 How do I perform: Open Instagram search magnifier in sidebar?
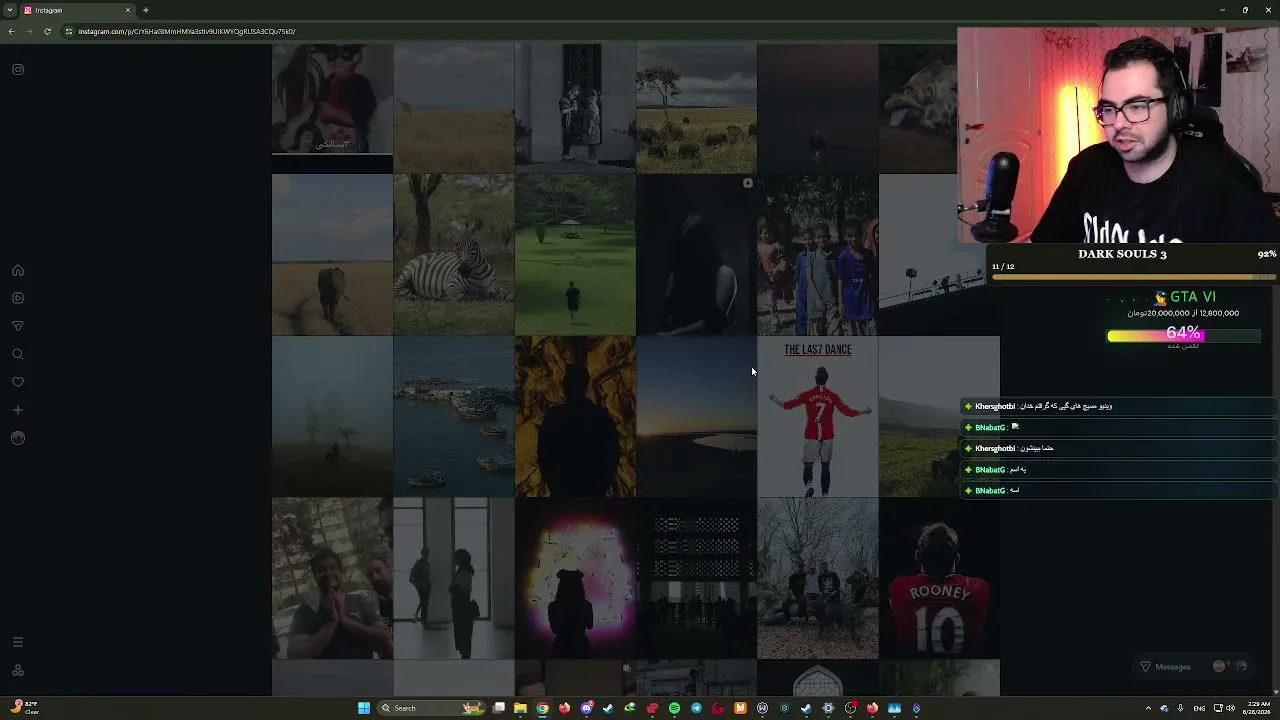point(18,354)
